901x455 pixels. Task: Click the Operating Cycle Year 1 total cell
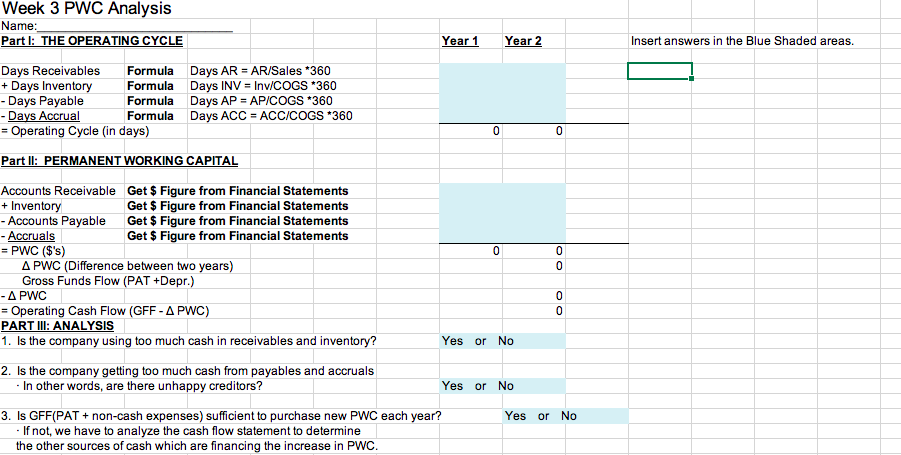471,131
